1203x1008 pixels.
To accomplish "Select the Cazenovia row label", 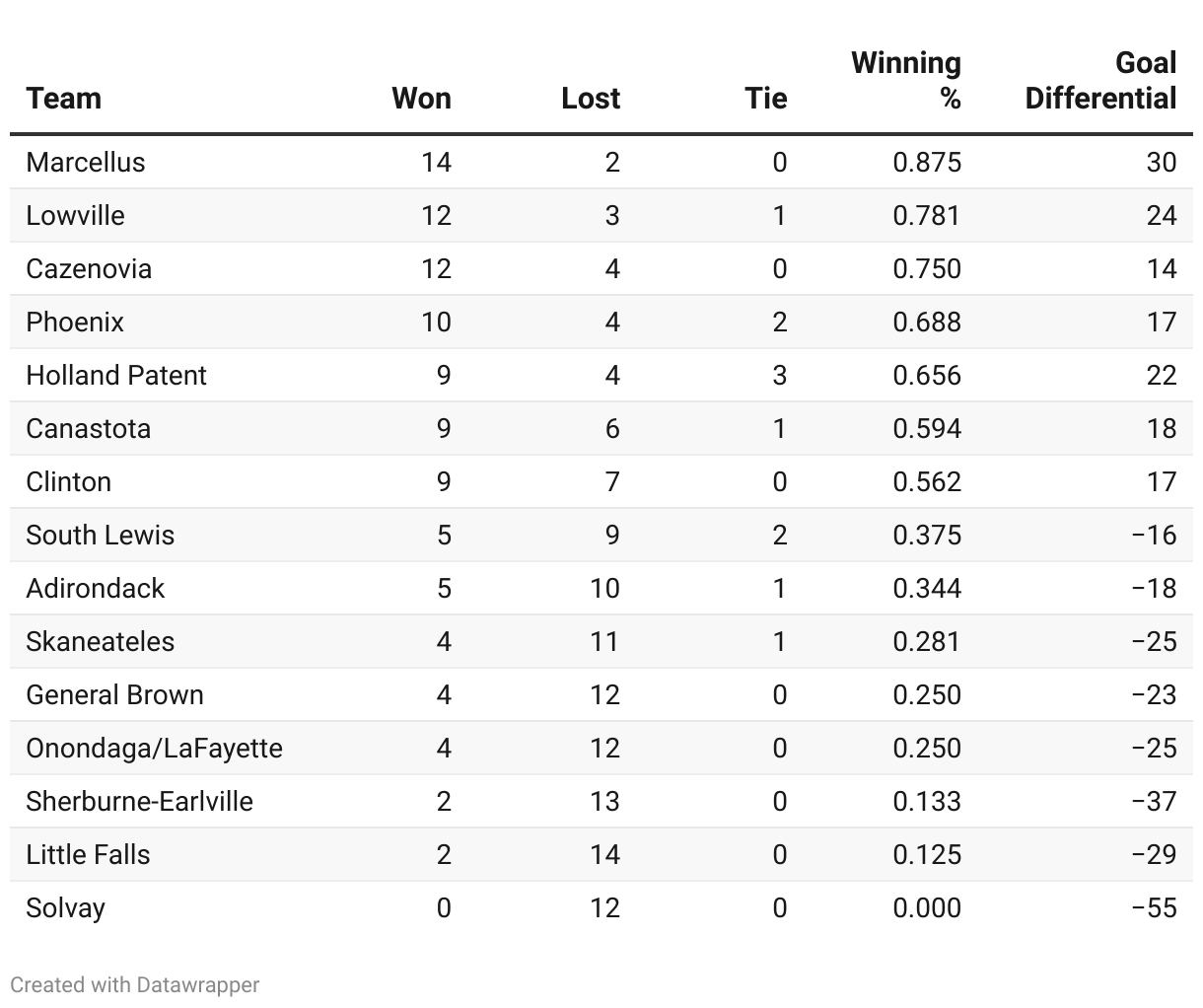I will (89, 268).
